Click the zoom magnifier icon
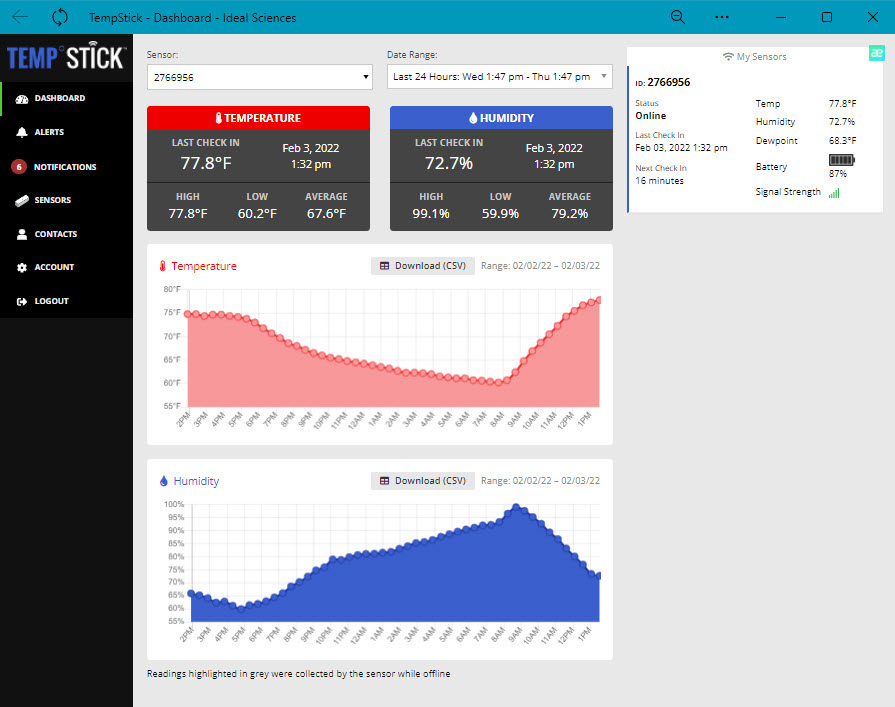 pyautogui.click(x=678, y=17)
